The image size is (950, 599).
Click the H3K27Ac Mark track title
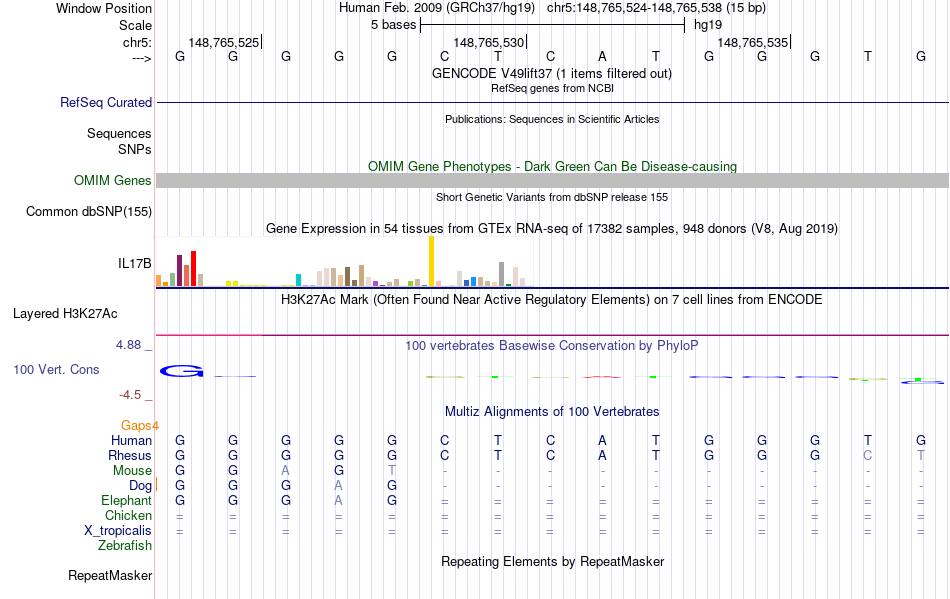(x=551, y=300)
